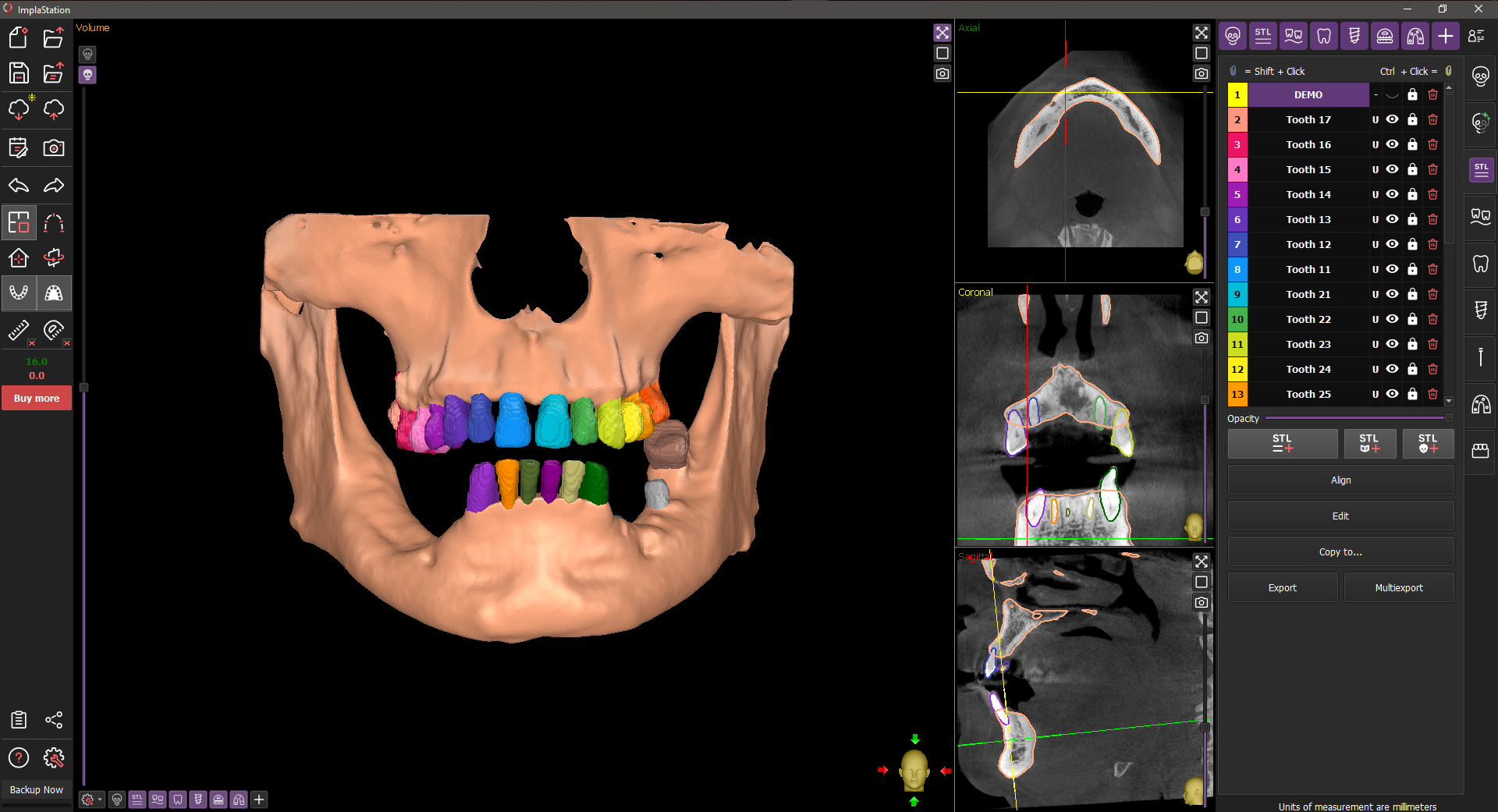
Task: Open the view settings dropdown arrow below volume
Action: (x=100, y=800)
